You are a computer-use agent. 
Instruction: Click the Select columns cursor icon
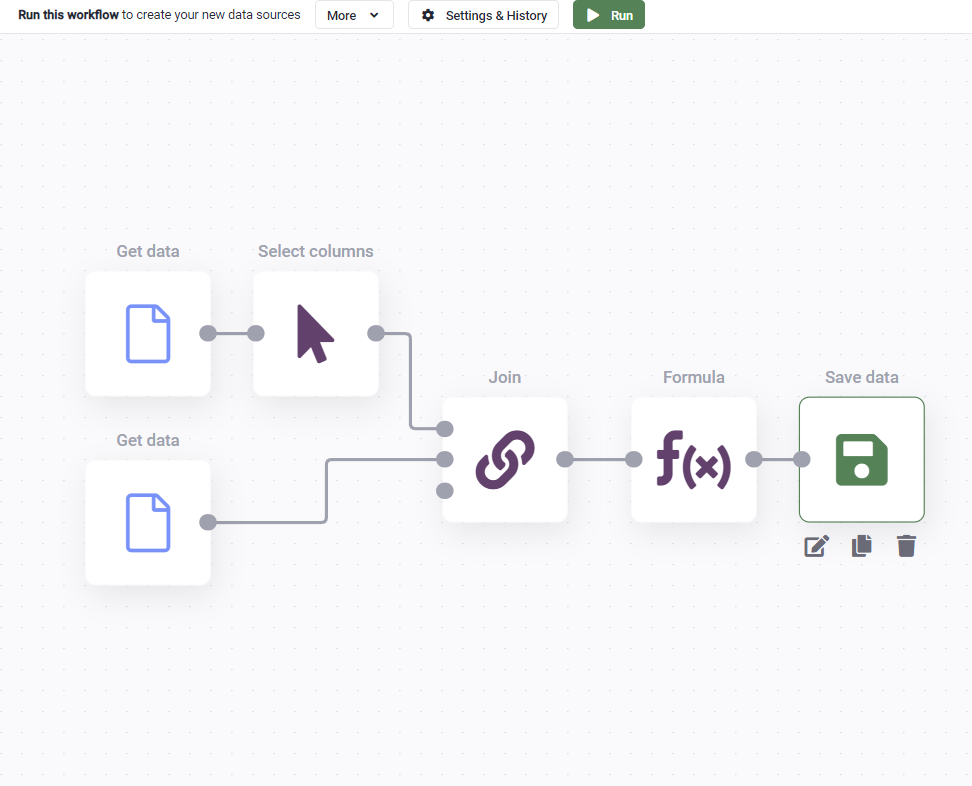[316, 333]
